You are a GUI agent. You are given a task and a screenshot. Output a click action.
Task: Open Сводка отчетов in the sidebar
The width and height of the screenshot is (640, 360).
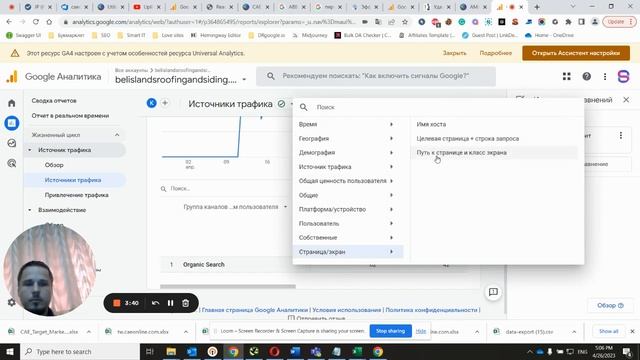click(x=54, y=100)
